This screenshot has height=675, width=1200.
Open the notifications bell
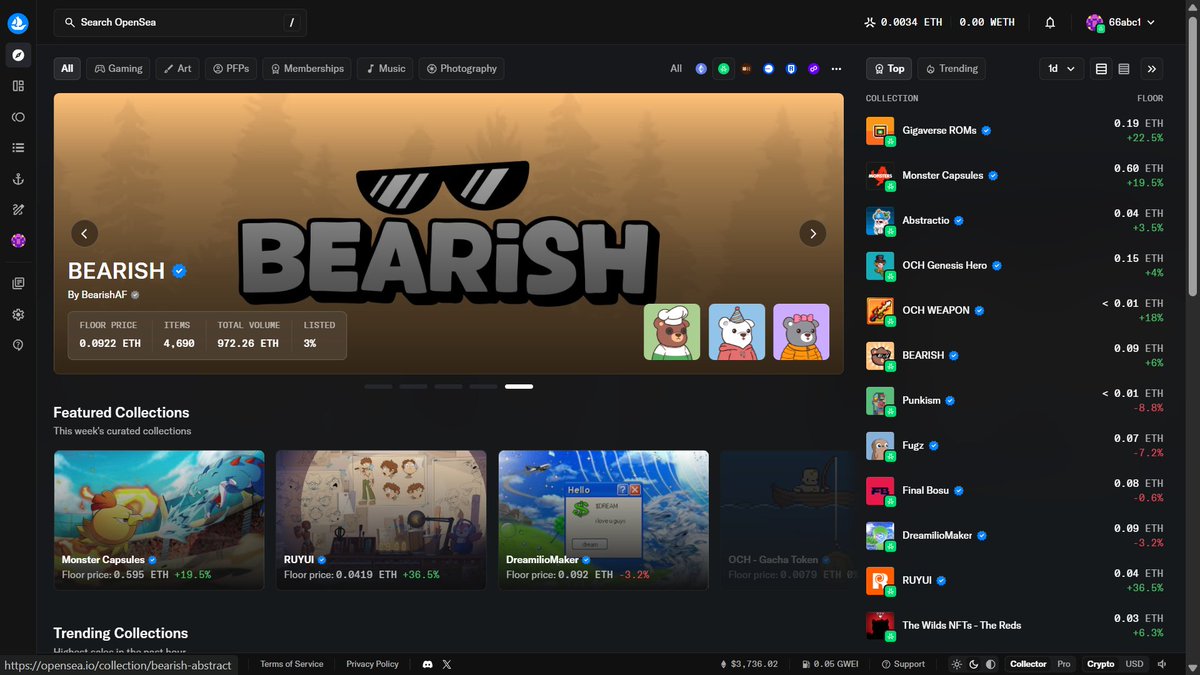[1050, 22]
